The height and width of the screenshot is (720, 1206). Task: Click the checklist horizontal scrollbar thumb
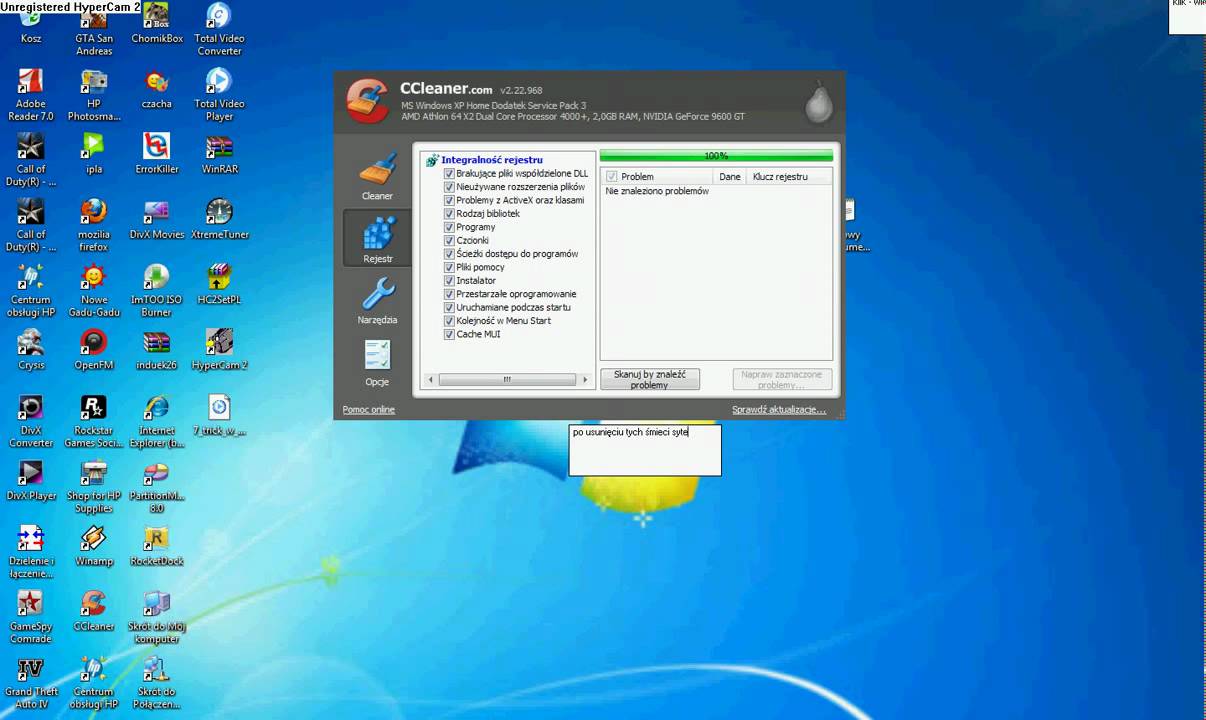(x=507, y=380)
